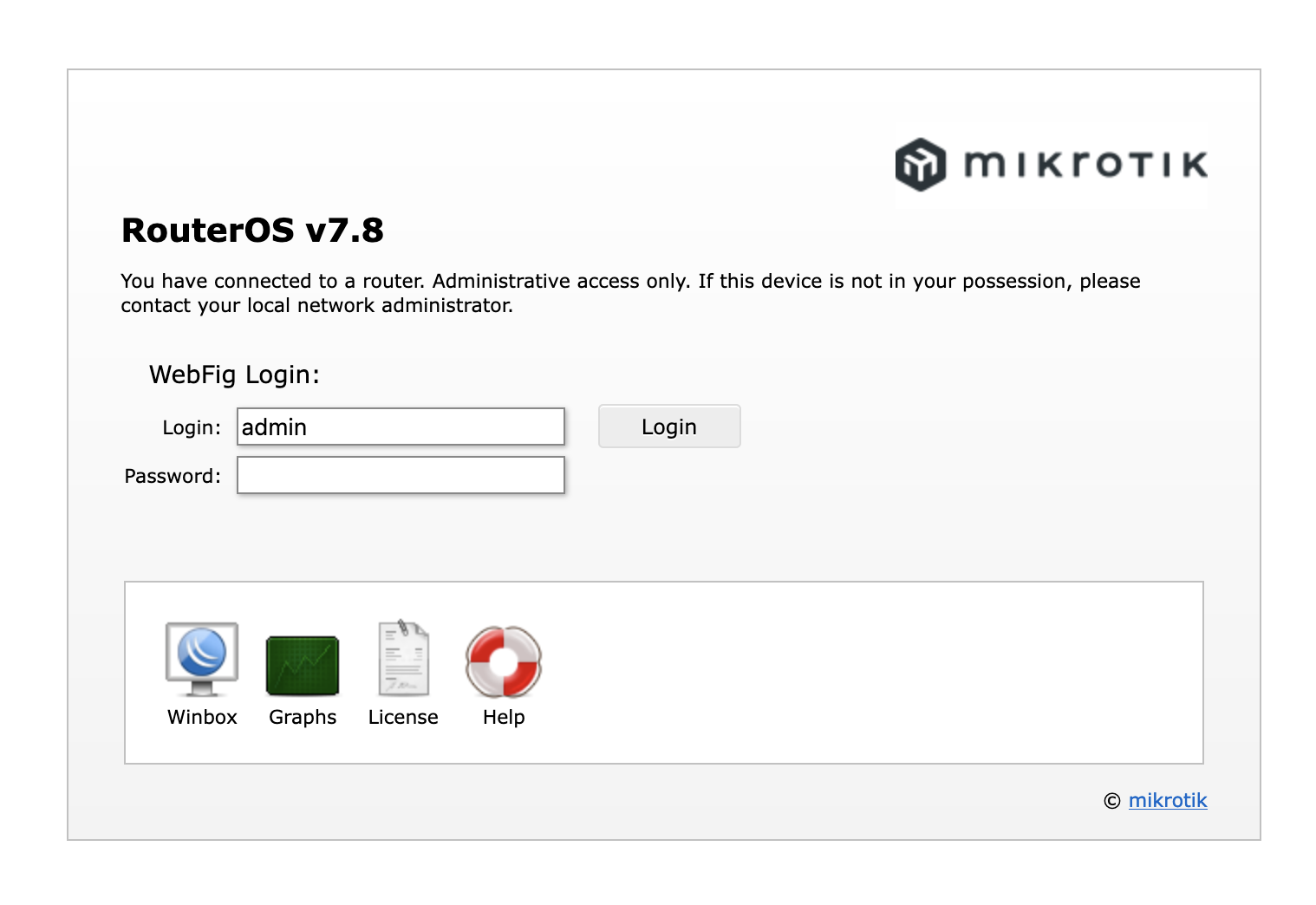Viewport: 1316px width, 905px height.
Task: Focus the empty Password field
Action: click(x=401, y=475)
